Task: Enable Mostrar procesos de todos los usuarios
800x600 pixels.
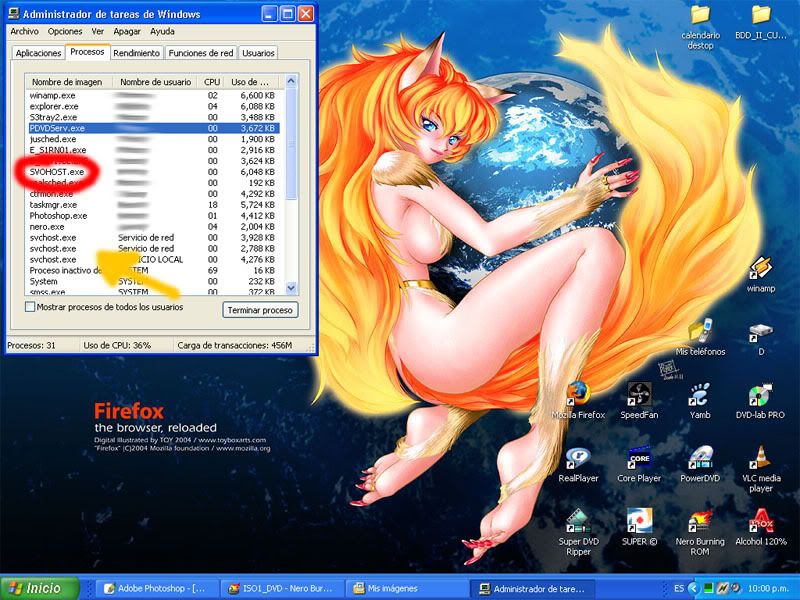Action: (30, 307)
